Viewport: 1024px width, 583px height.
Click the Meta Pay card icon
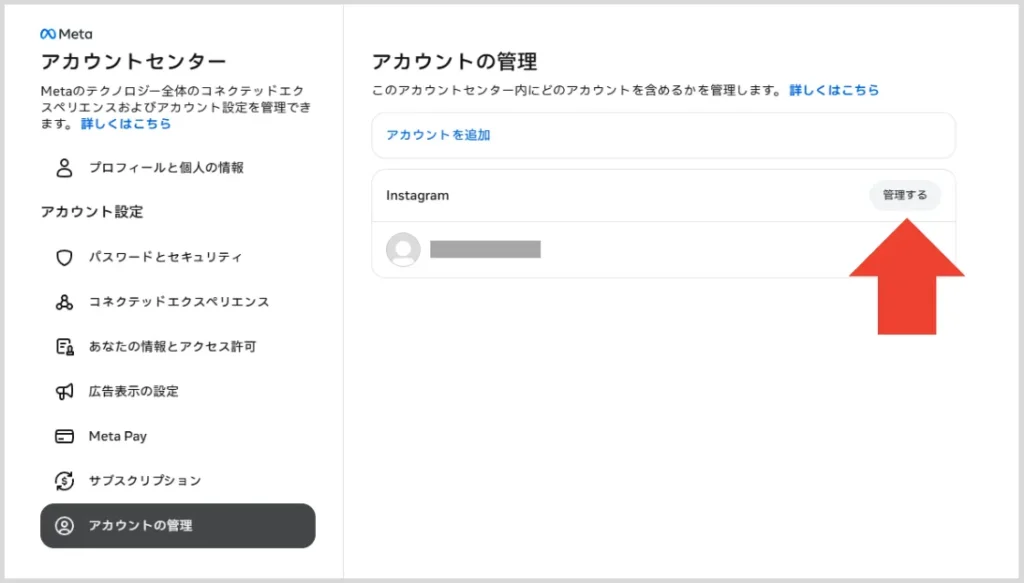click(64, 436)
